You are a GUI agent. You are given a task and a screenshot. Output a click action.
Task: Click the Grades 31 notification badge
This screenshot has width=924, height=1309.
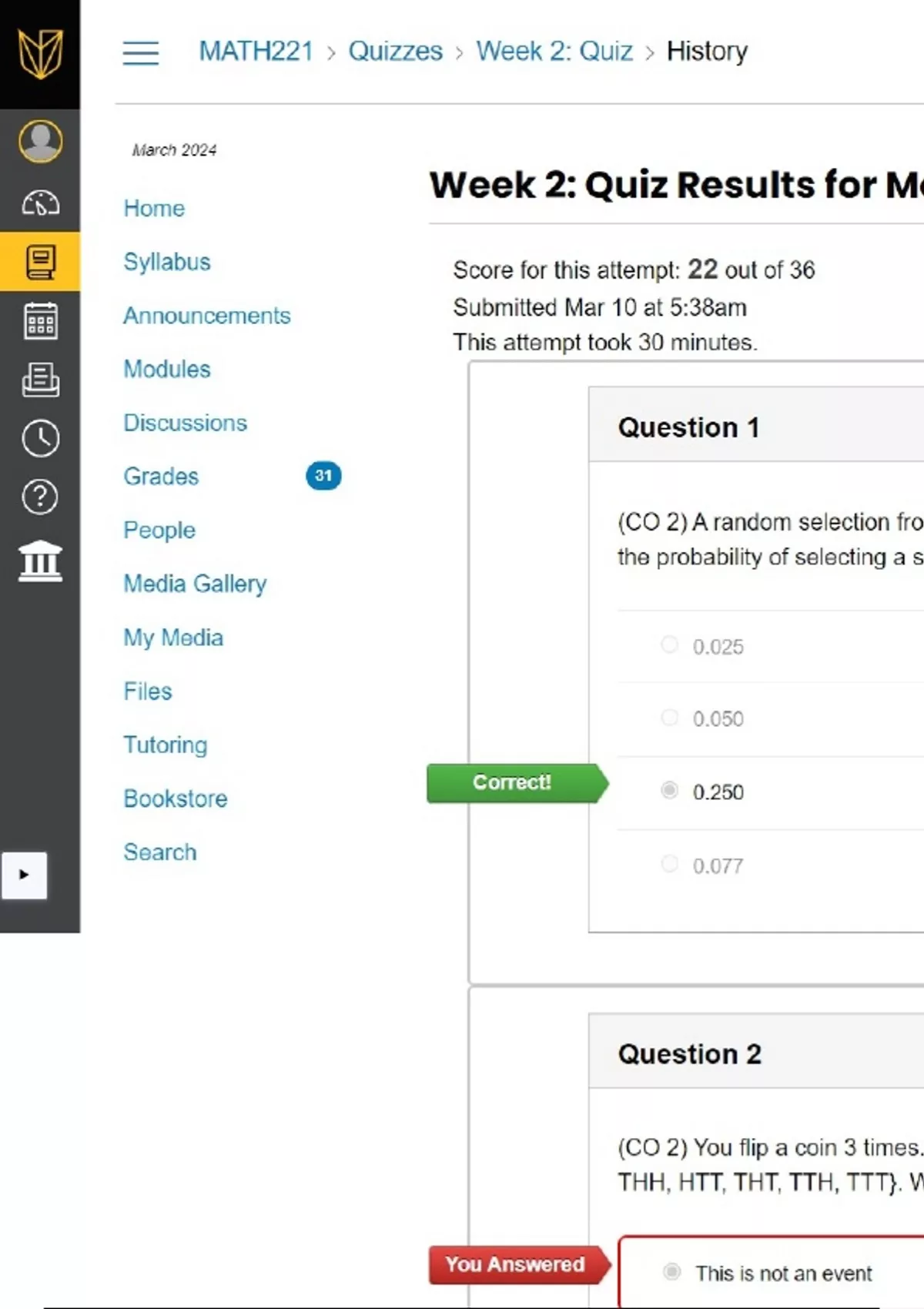coord(323,476)
